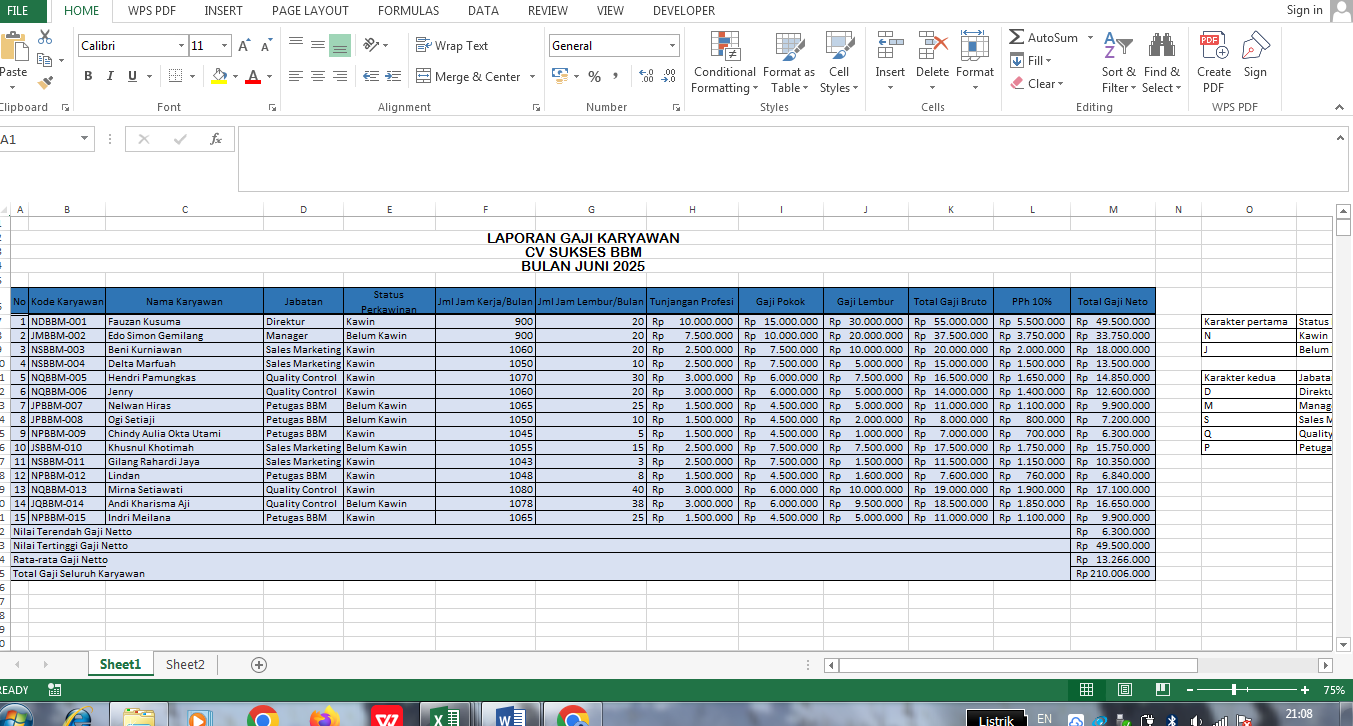
Task: Toggle Bottom Align (highlighted)
Action: pos(340,45)
